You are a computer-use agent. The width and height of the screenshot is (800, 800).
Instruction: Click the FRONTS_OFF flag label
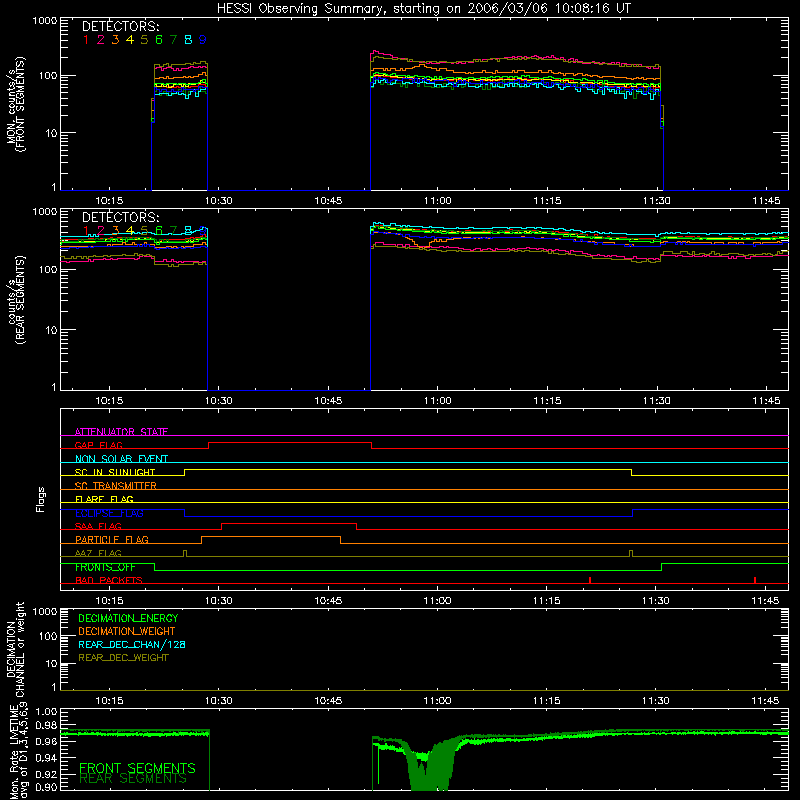(105, 567)
